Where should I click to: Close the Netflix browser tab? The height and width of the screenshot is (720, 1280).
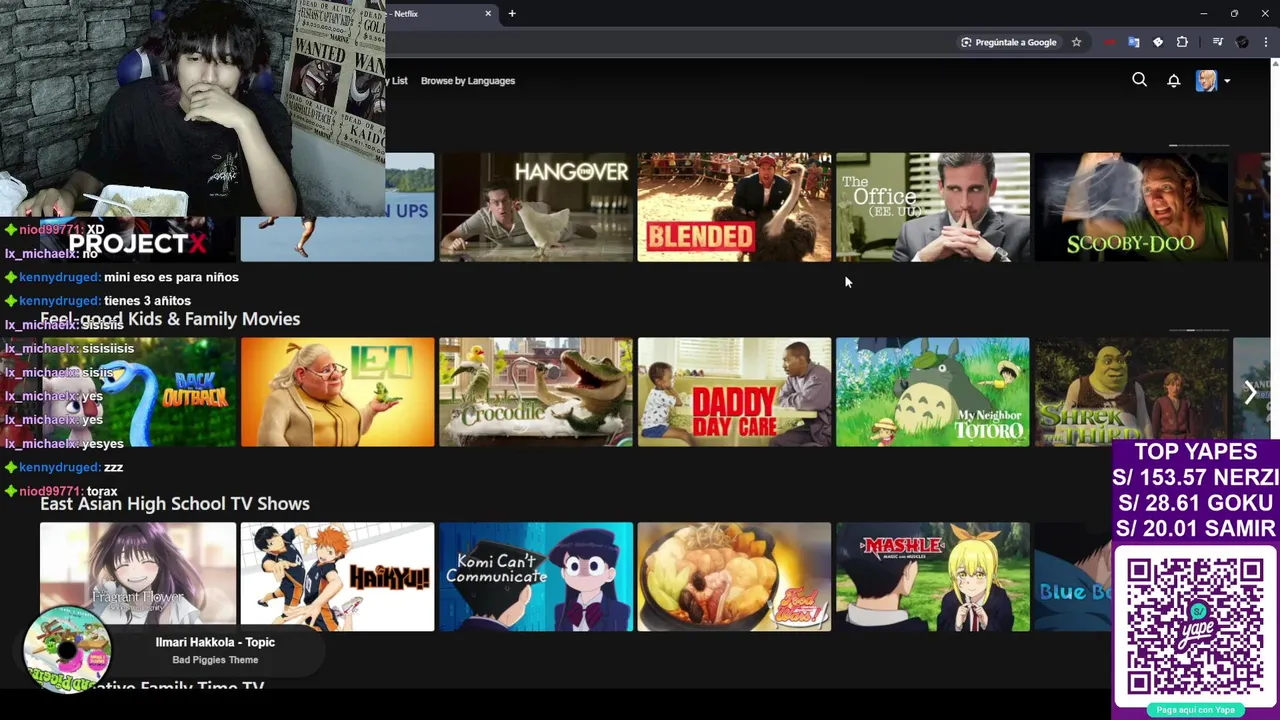pyautogui.click(x=488, y=13)
